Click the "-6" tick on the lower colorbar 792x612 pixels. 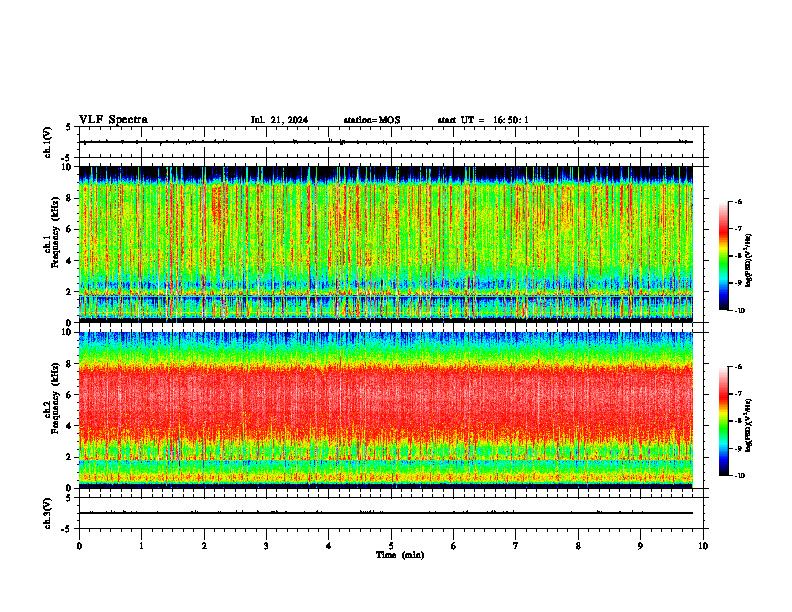(x=738, y=367)
